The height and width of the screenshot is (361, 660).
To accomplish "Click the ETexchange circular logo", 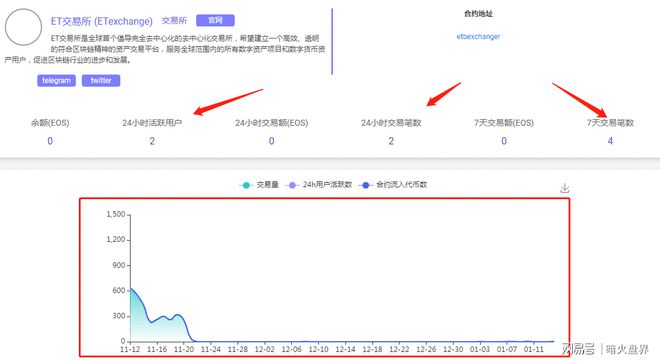I will 23,27.
